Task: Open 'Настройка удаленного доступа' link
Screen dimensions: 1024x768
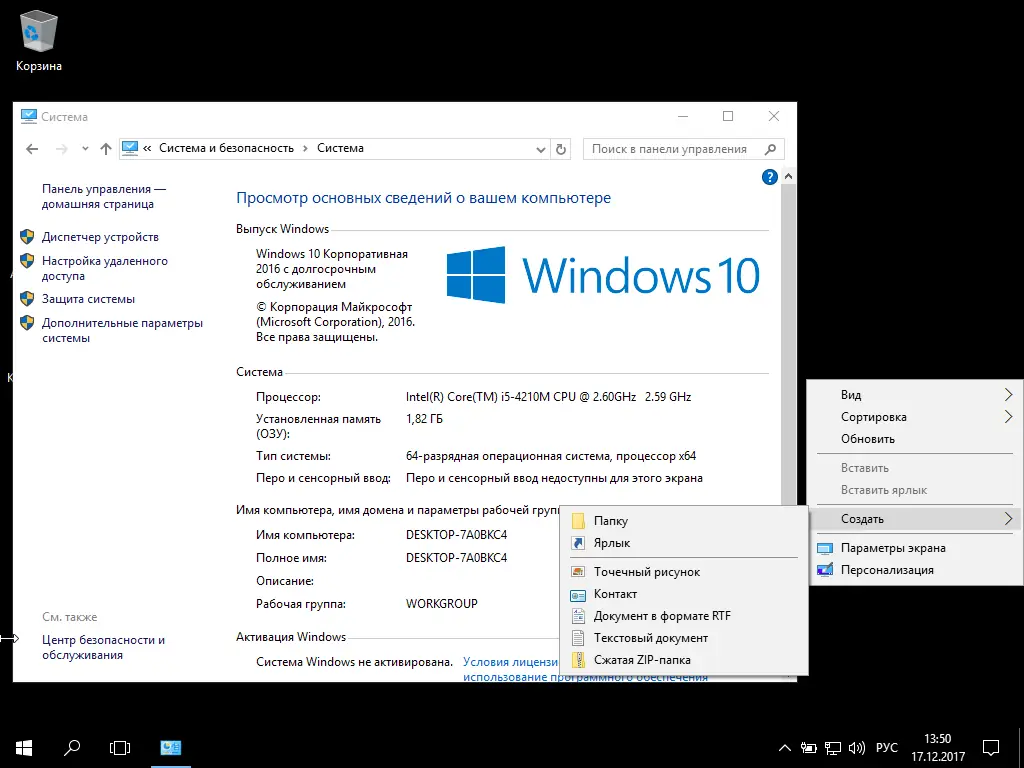Action: click(x=104, y=268)
